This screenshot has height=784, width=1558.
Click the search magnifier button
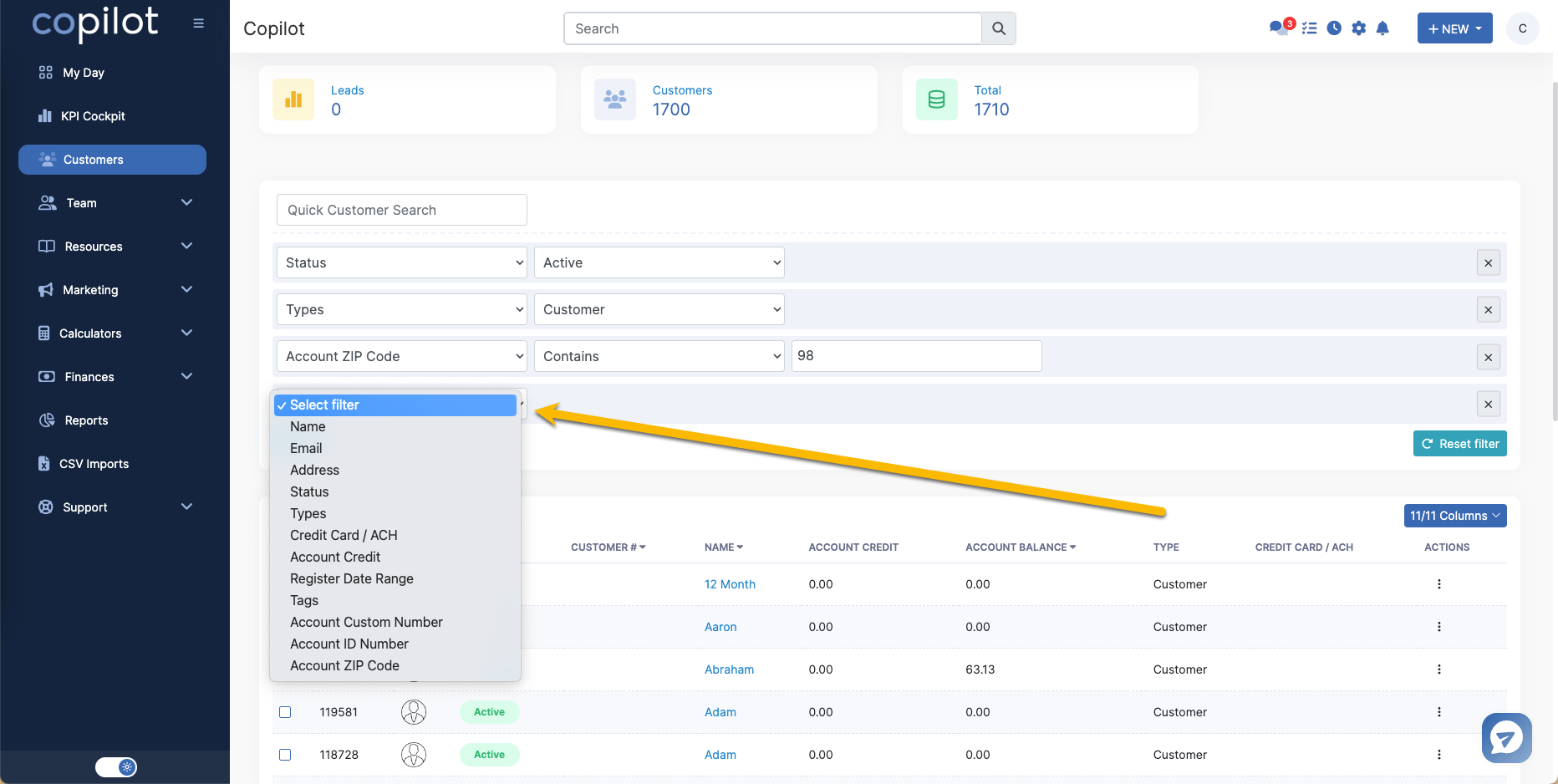tap(999, 28)
